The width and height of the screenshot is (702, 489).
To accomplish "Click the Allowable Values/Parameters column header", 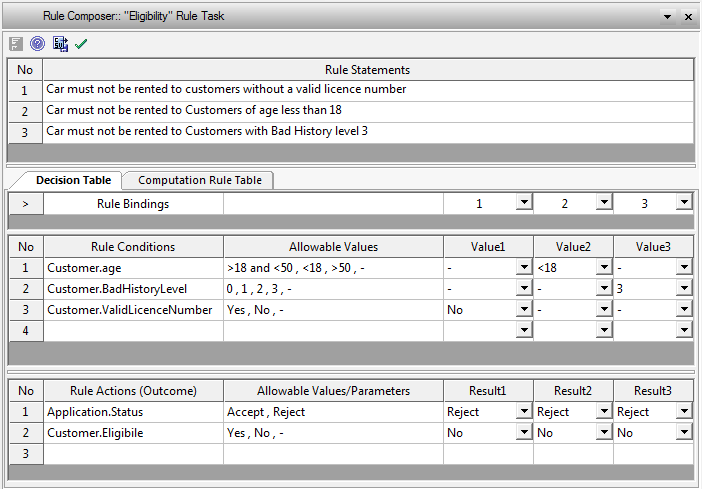I will point(334,391).
